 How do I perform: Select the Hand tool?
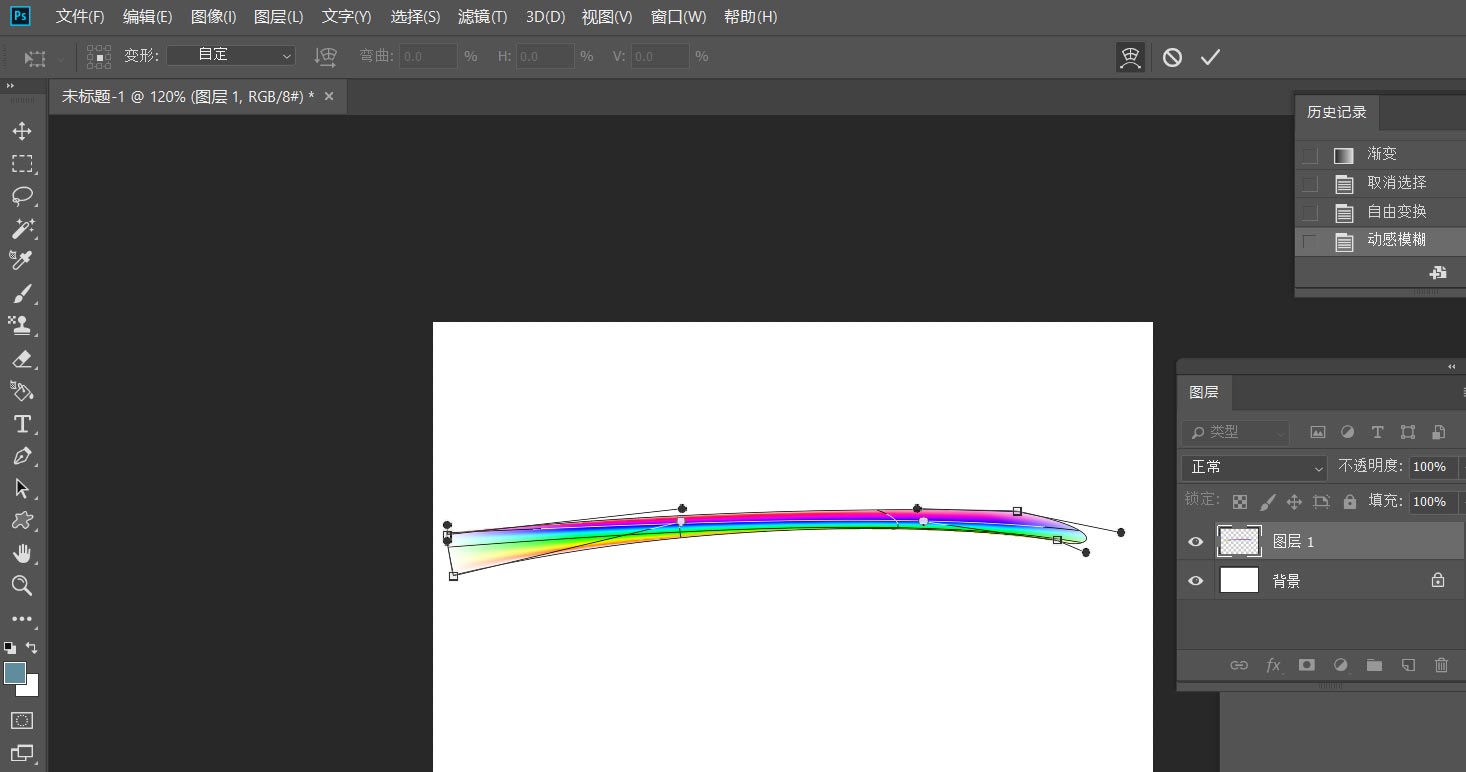pyautogui.click(x=22, y=553)
